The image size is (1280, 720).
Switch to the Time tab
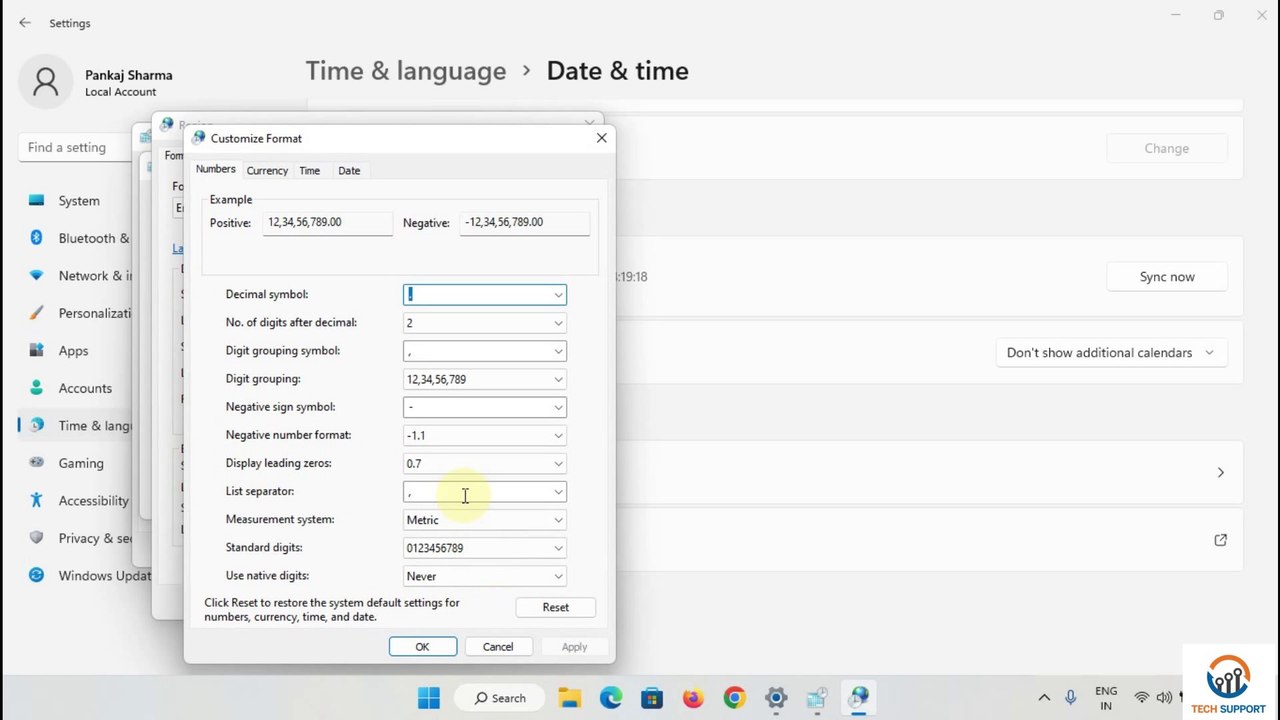pos(310,171)
